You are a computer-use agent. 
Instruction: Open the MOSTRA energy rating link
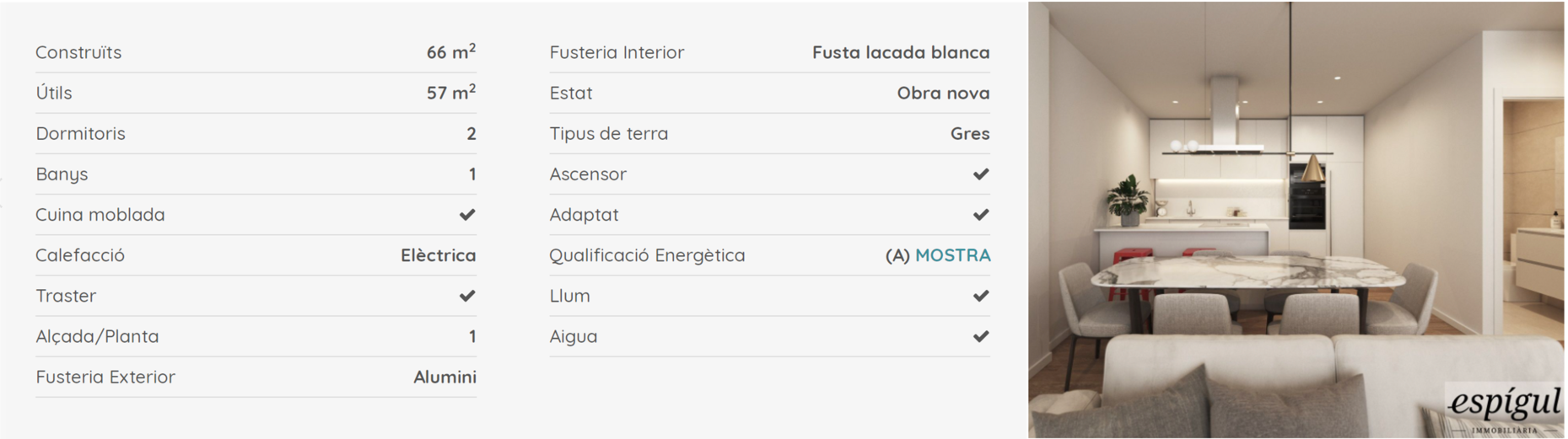click(953, 255)
